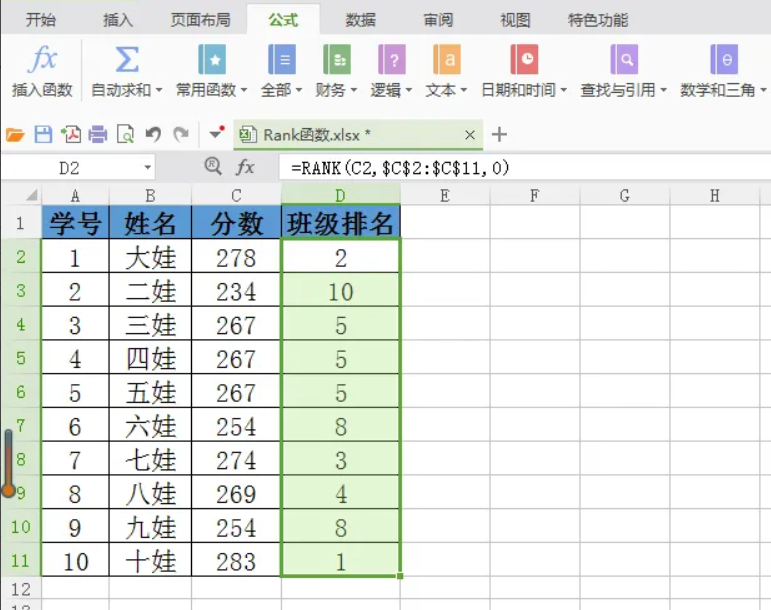Switch to the 审阅 (Review) tab
This screenshot has width=771, height=610.
coord(438,20)
